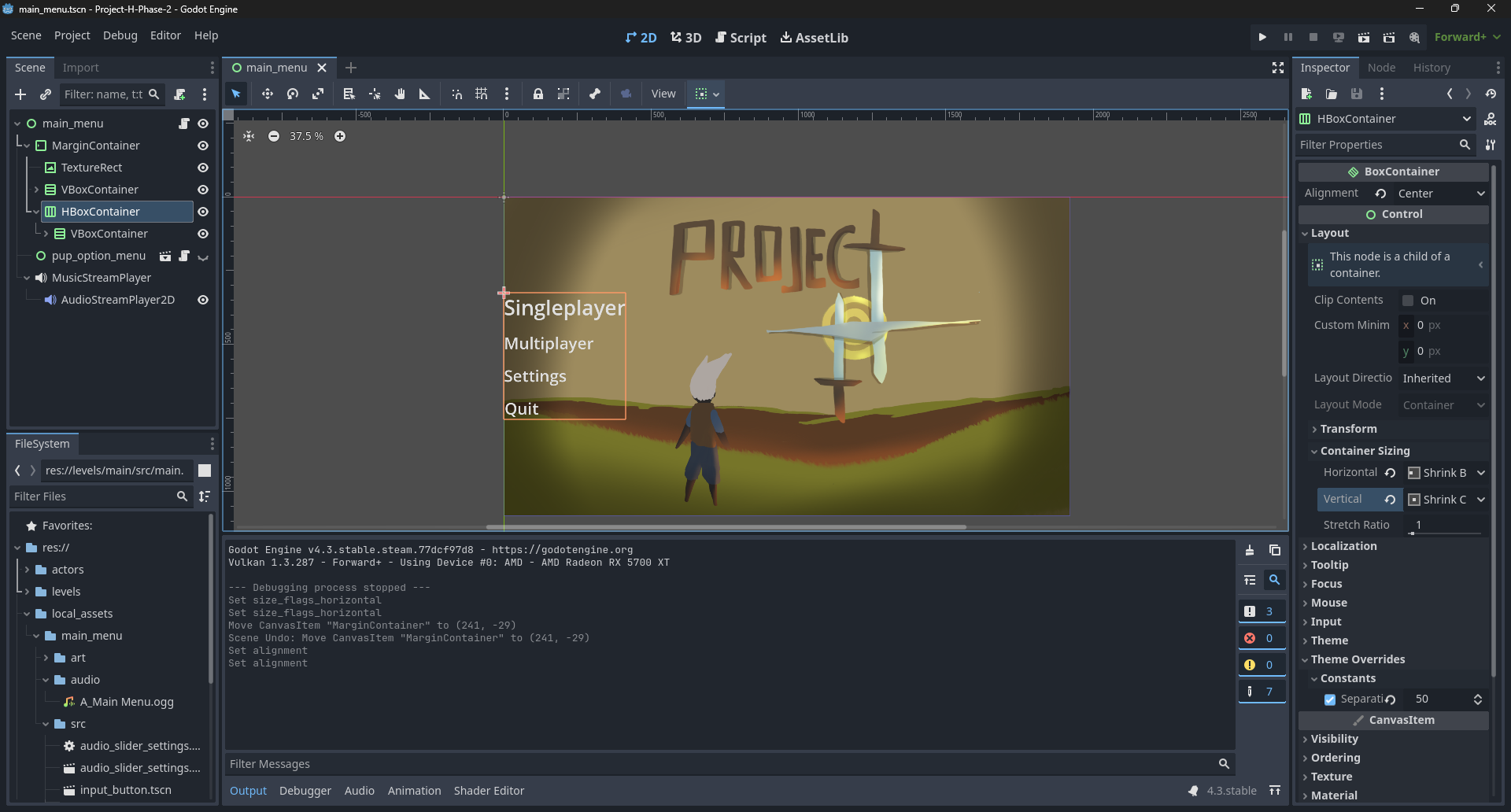1511x812 pixels.
Task: Expand the actors folder in FileSystem
Action: point(27,570)
